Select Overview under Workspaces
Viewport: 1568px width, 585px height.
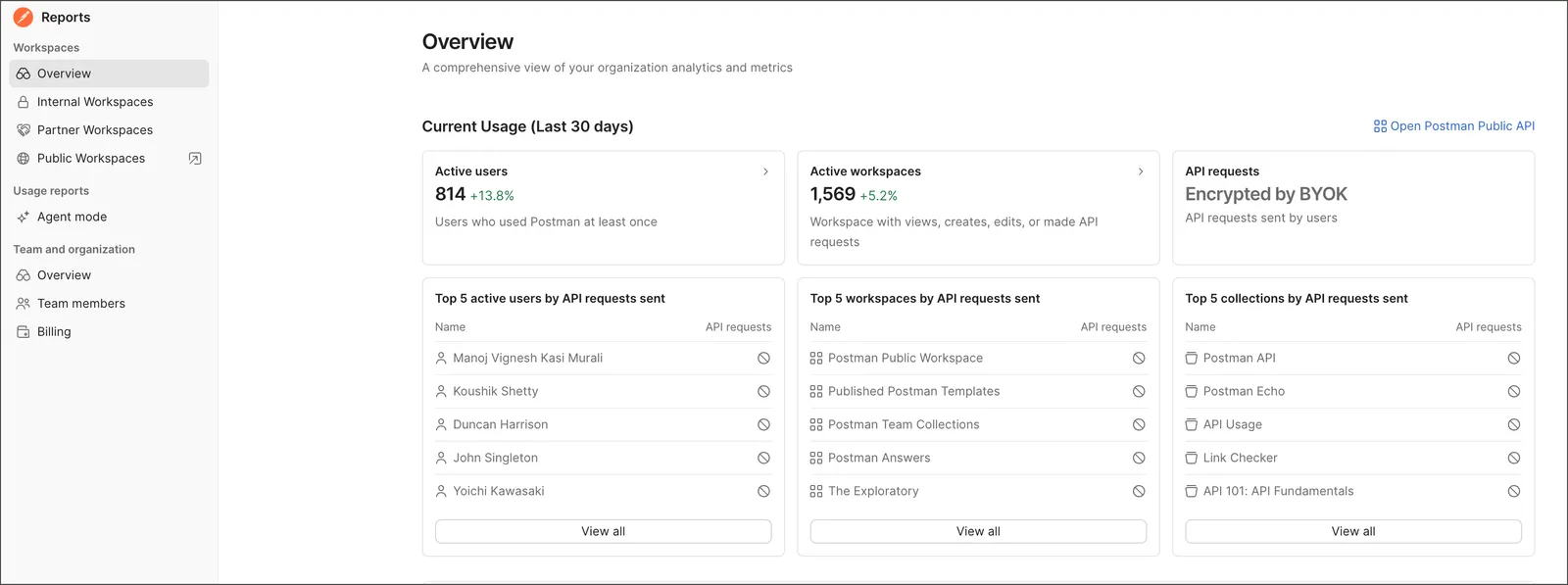pyautogui.click(x=109, y=73)
